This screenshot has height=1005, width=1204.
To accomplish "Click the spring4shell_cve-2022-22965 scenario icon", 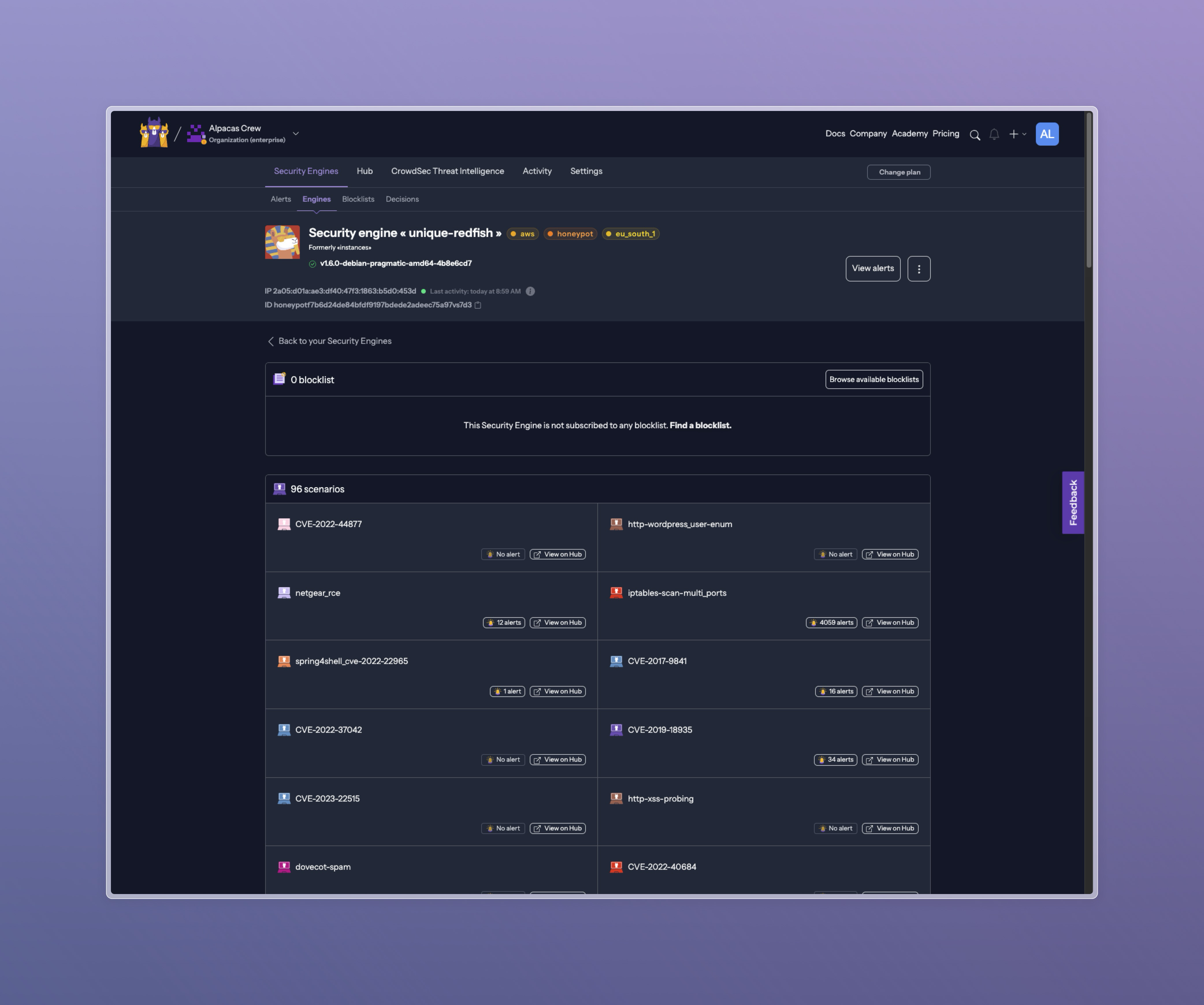I will click(x=284, y=661).
